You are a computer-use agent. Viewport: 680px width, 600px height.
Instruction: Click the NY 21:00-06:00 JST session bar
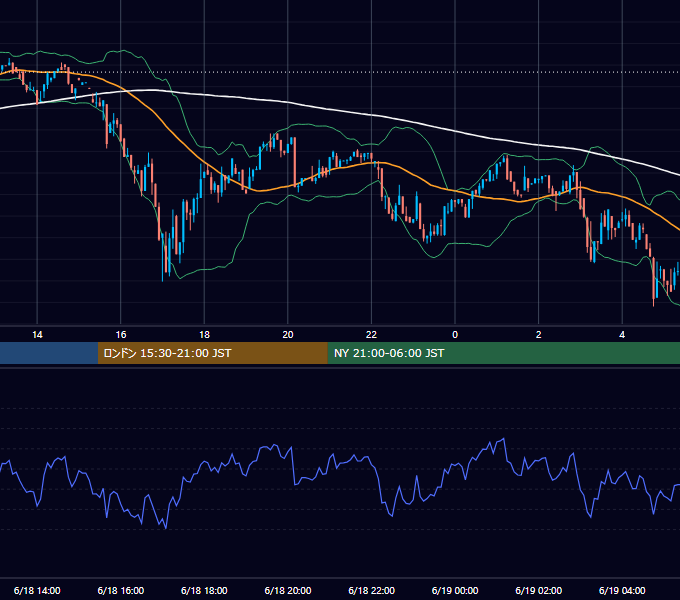click(x=503, y=353)
